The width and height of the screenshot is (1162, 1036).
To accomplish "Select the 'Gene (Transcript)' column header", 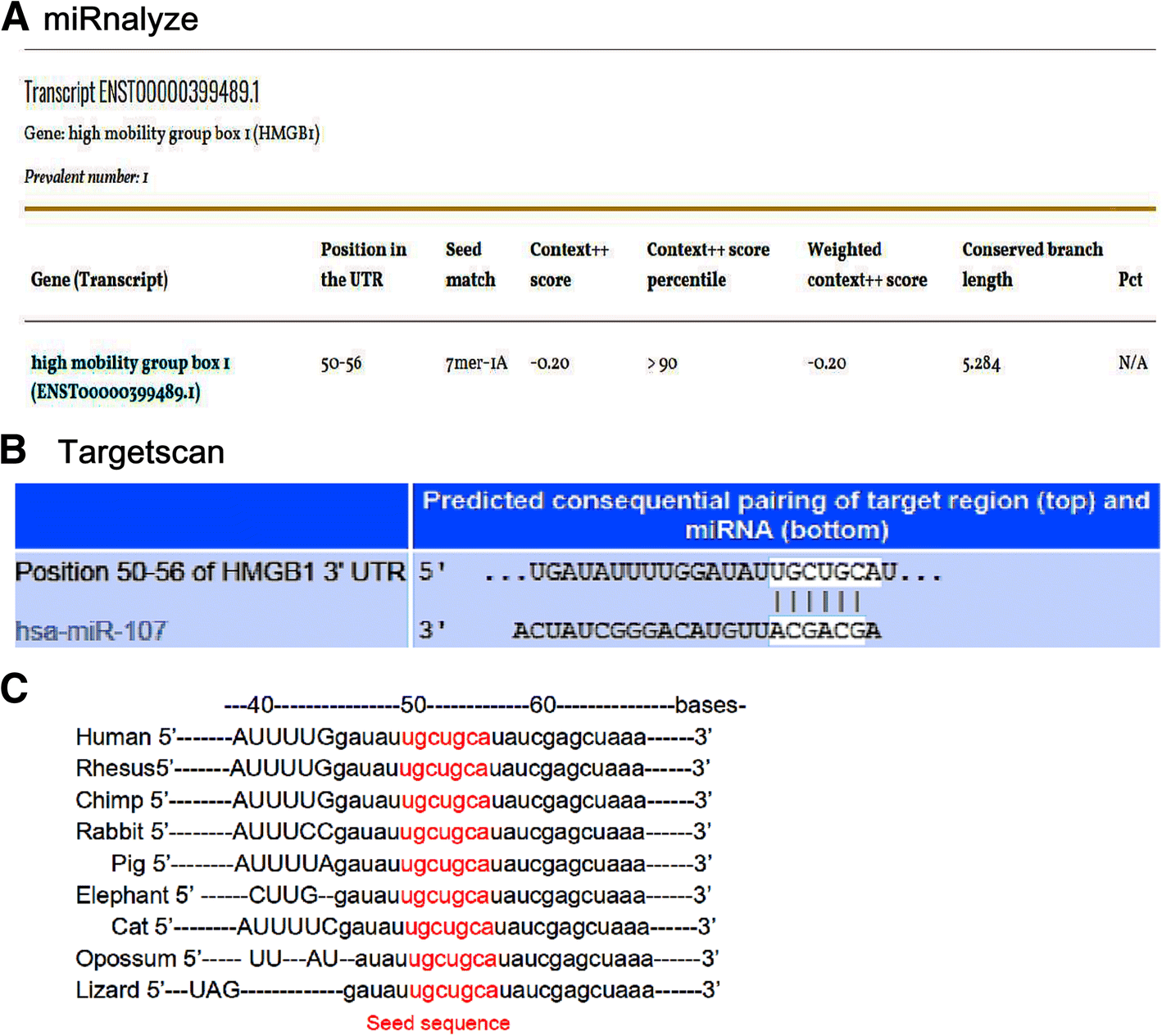I will (99, 280).
